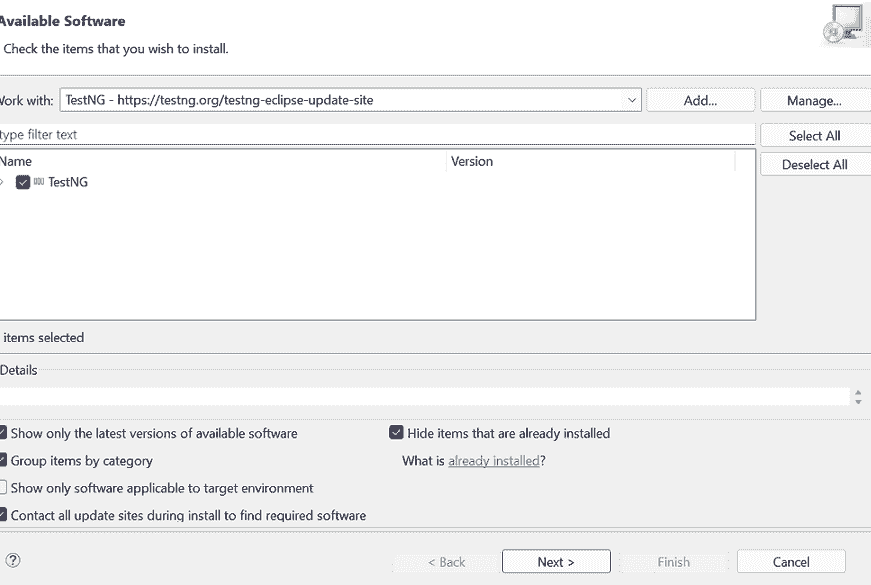
Task: Proceed with the Next > button
Action: click(x=556, y=562)
